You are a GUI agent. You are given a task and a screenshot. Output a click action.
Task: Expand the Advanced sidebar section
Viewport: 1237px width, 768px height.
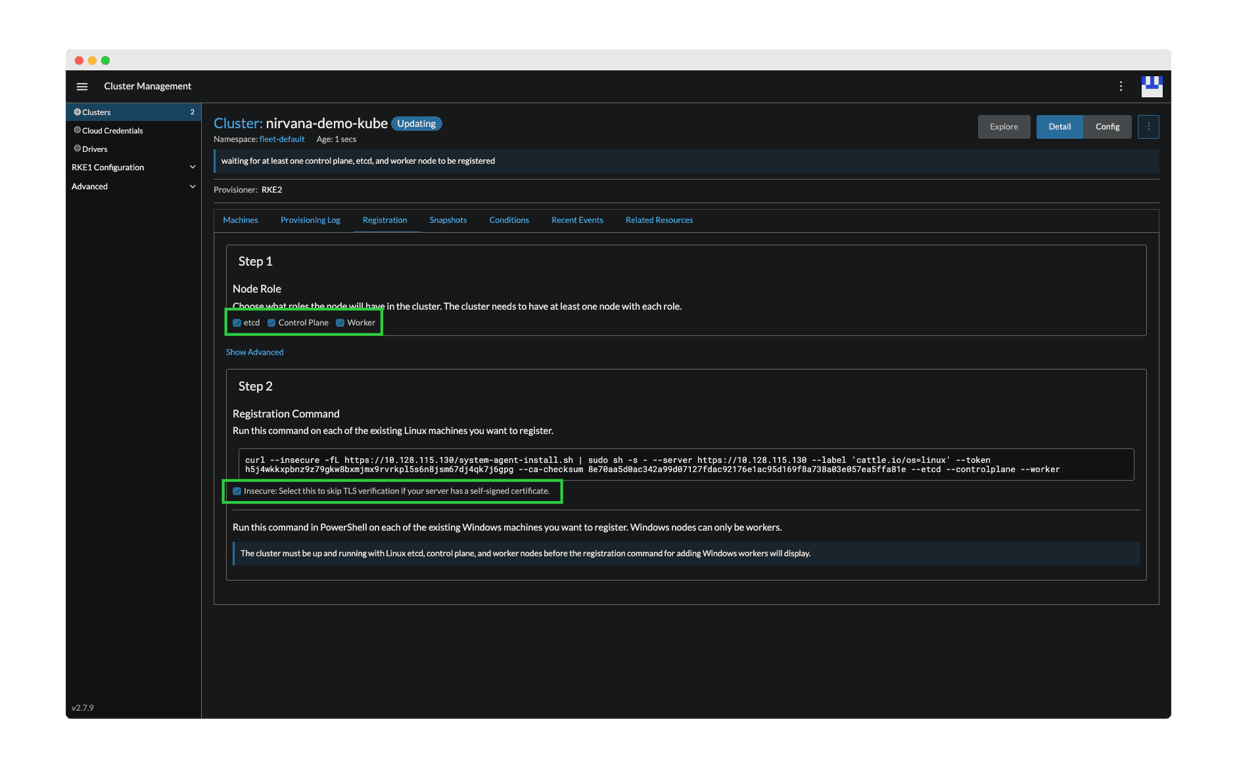pos(134,186)
